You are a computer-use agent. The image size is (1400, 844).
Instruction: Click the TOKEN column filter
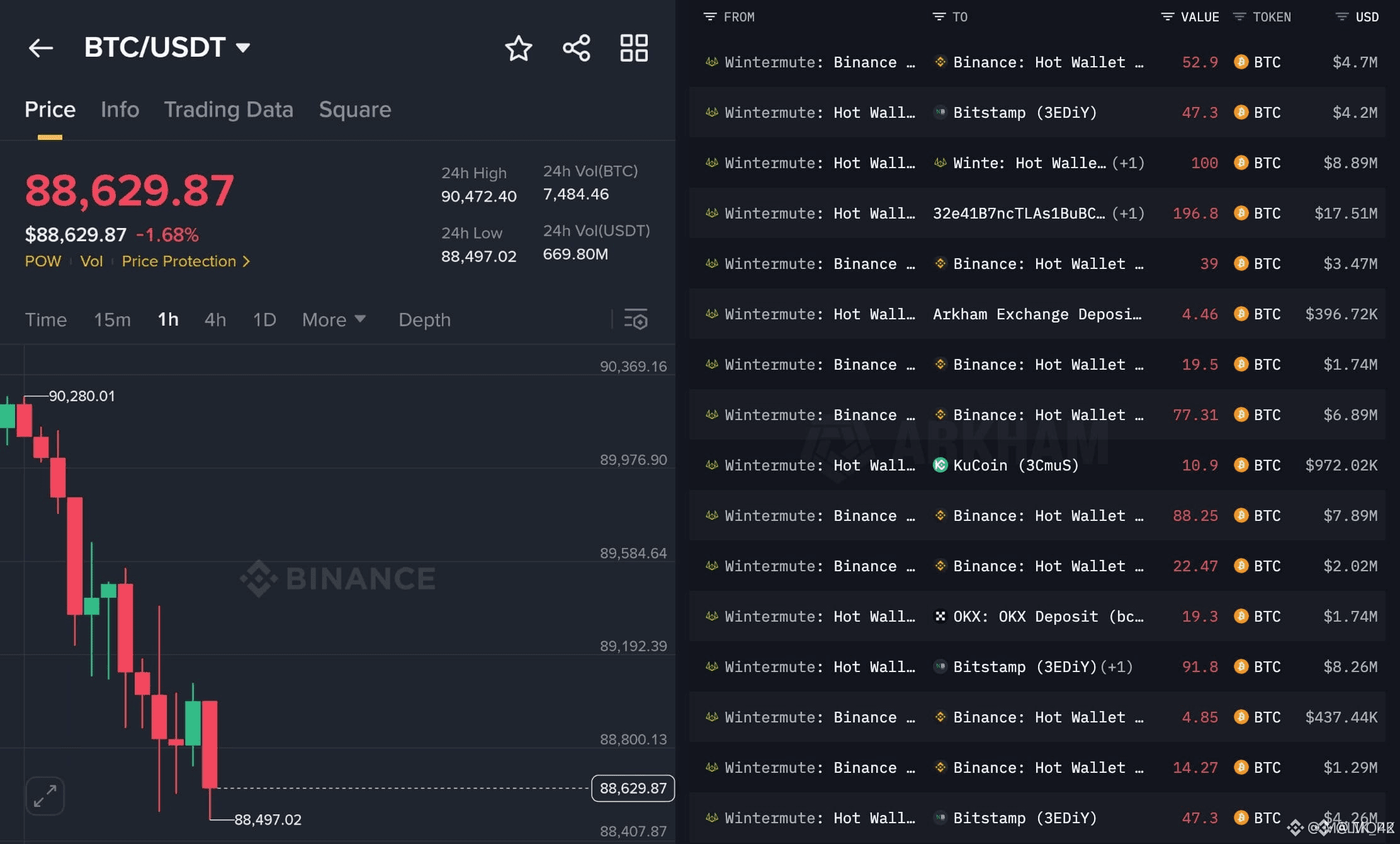click(1239, 17)
